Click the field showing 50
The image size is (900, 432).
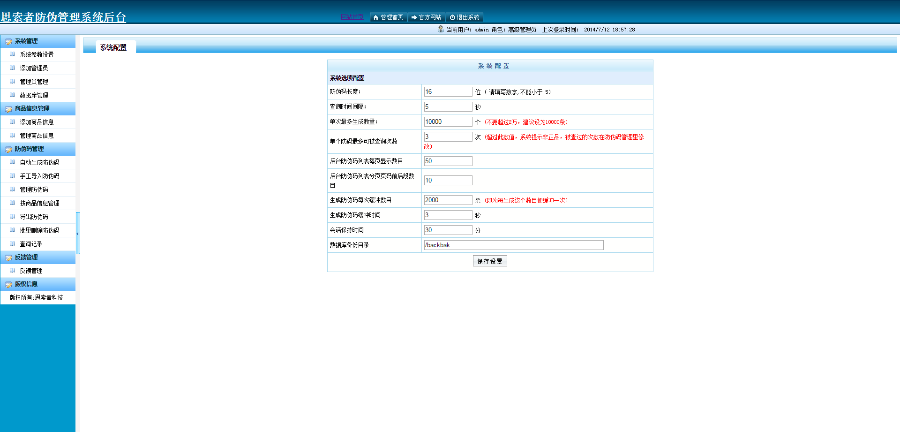click(x=448, y=161)
